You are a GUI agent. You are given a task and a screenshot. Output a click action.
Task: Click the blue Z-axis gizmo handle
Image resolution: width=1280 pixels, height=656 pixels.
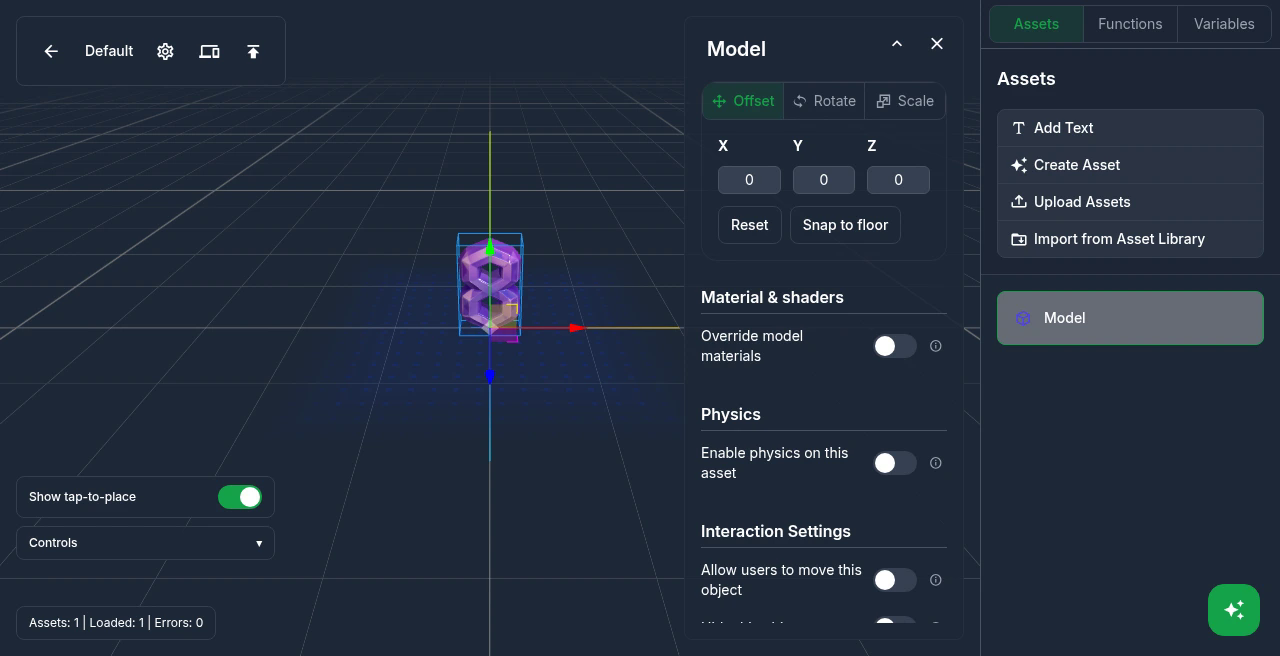[x=490, y=376]
